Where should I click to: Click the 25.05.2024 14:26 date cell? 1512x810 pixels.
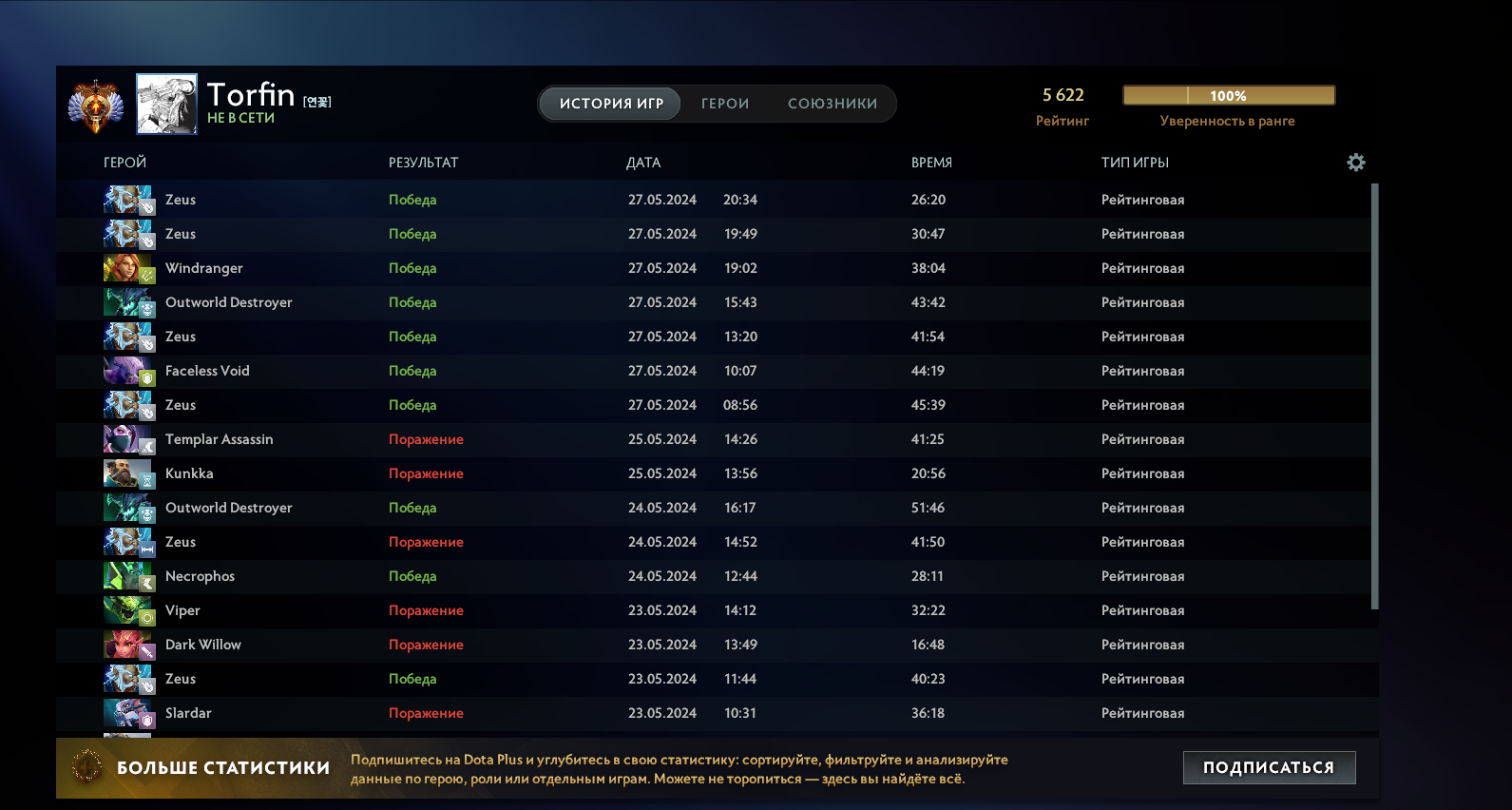(x=693, y=439)
